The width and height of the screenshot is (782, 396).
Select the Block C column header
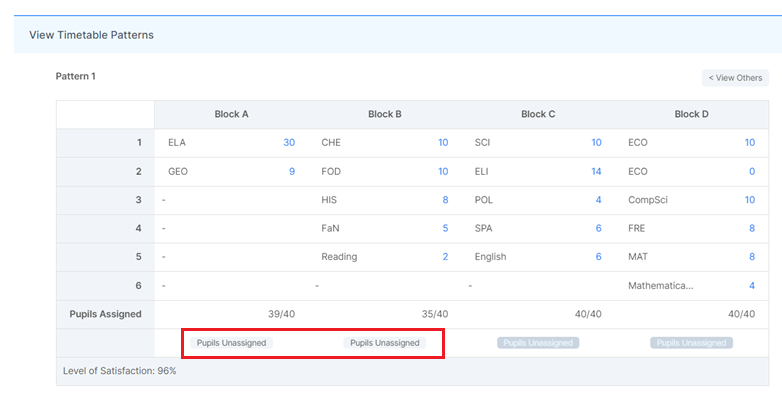[538, 114]
